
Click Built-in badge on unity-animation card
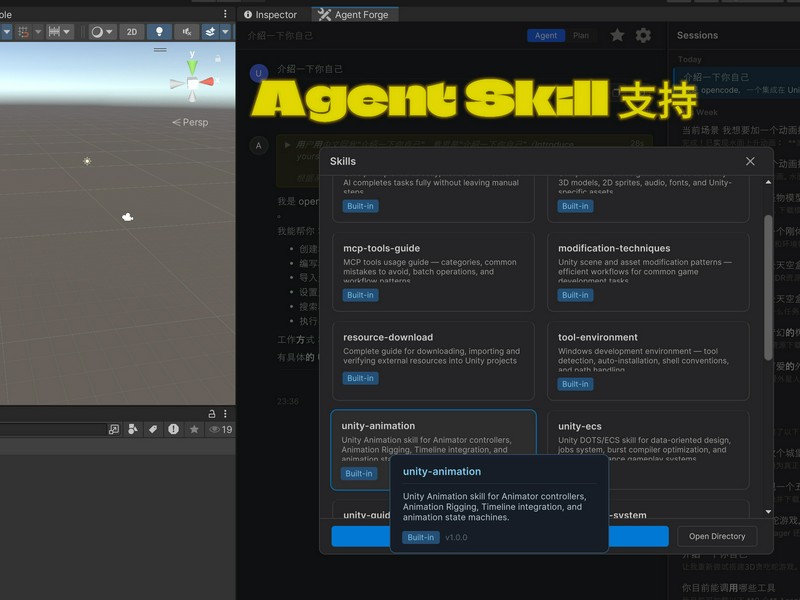coord(359,473)
